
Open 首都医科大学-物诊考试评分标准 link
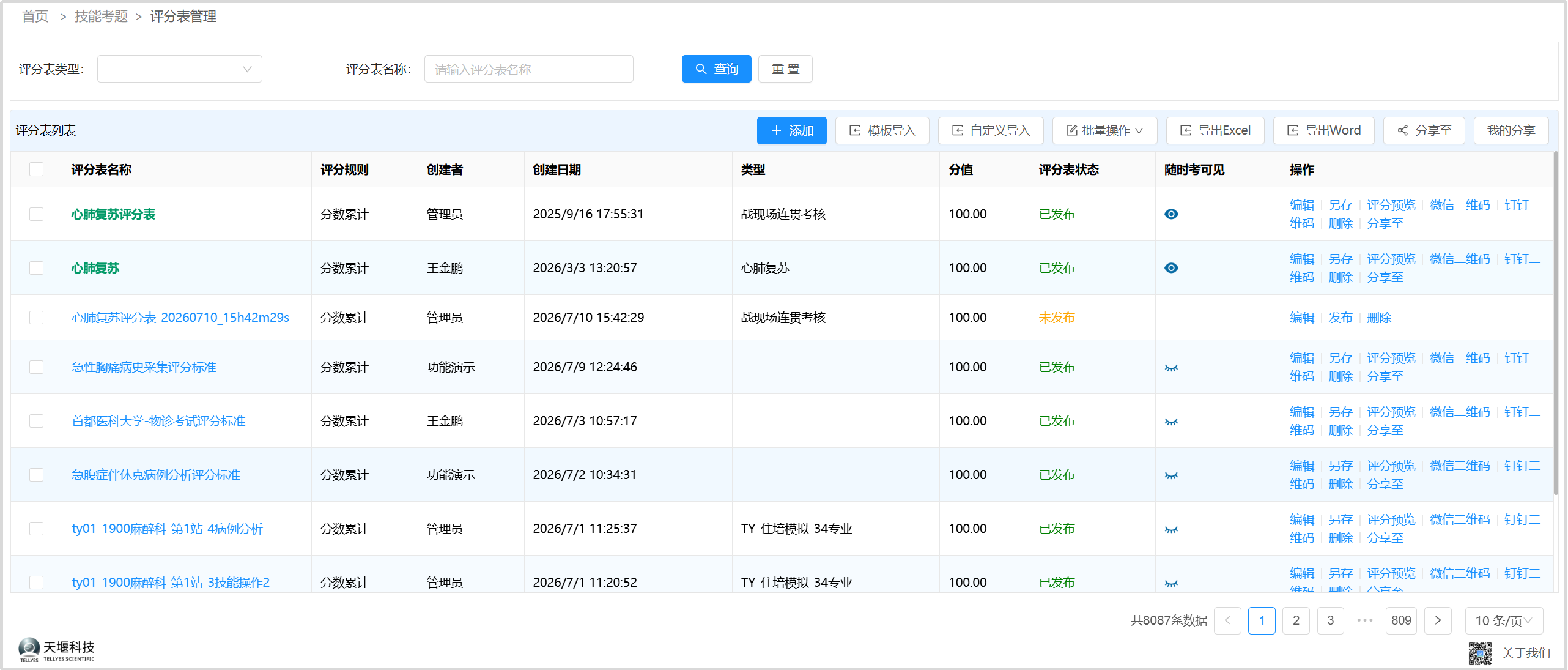[x=158, y=421]
